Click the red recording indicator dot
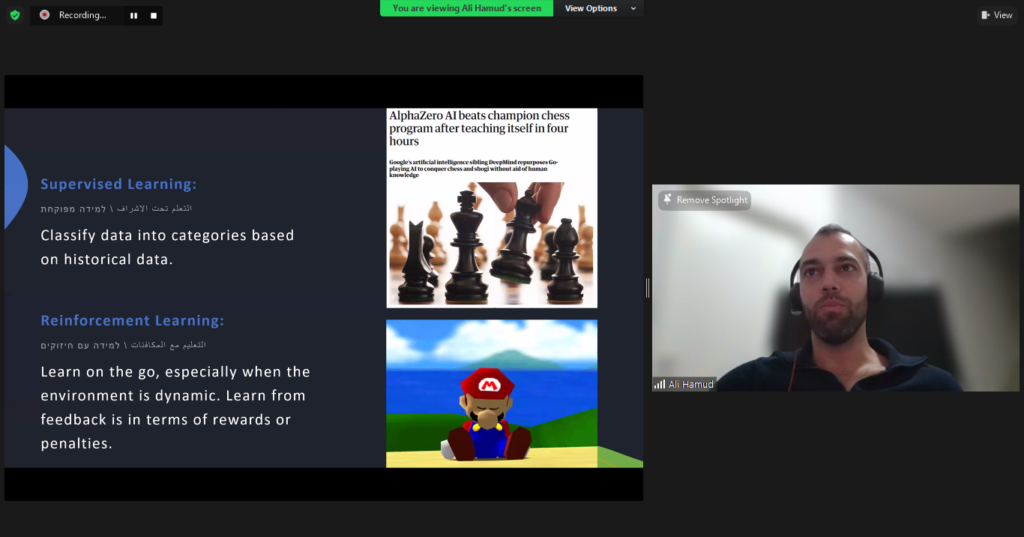 click(x=45, y=15)
